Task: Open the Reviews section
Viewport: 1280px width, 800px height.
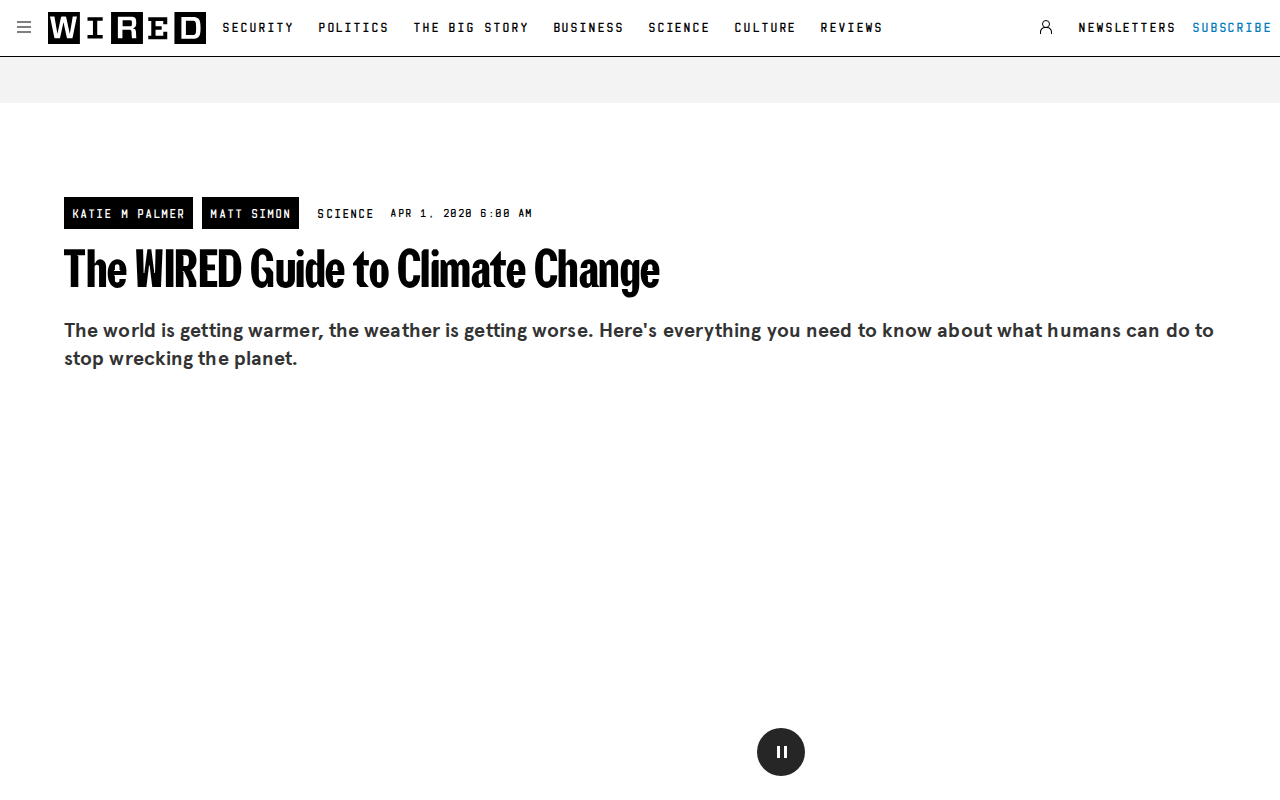Action: click(851, 28)
